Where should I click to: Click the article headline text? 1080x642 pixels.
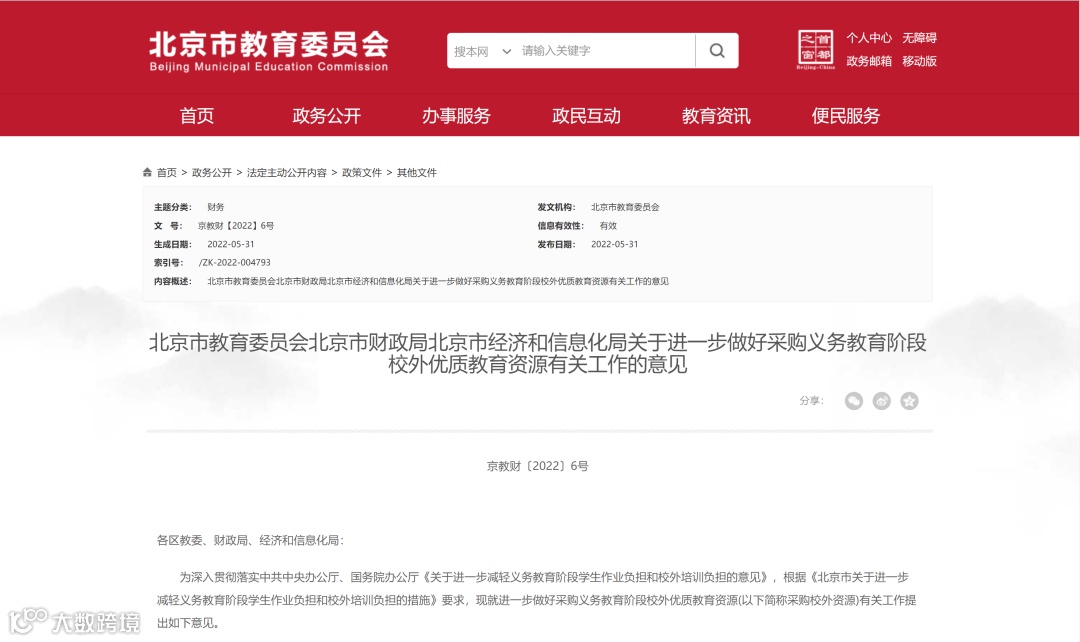[x=538, y=353]
